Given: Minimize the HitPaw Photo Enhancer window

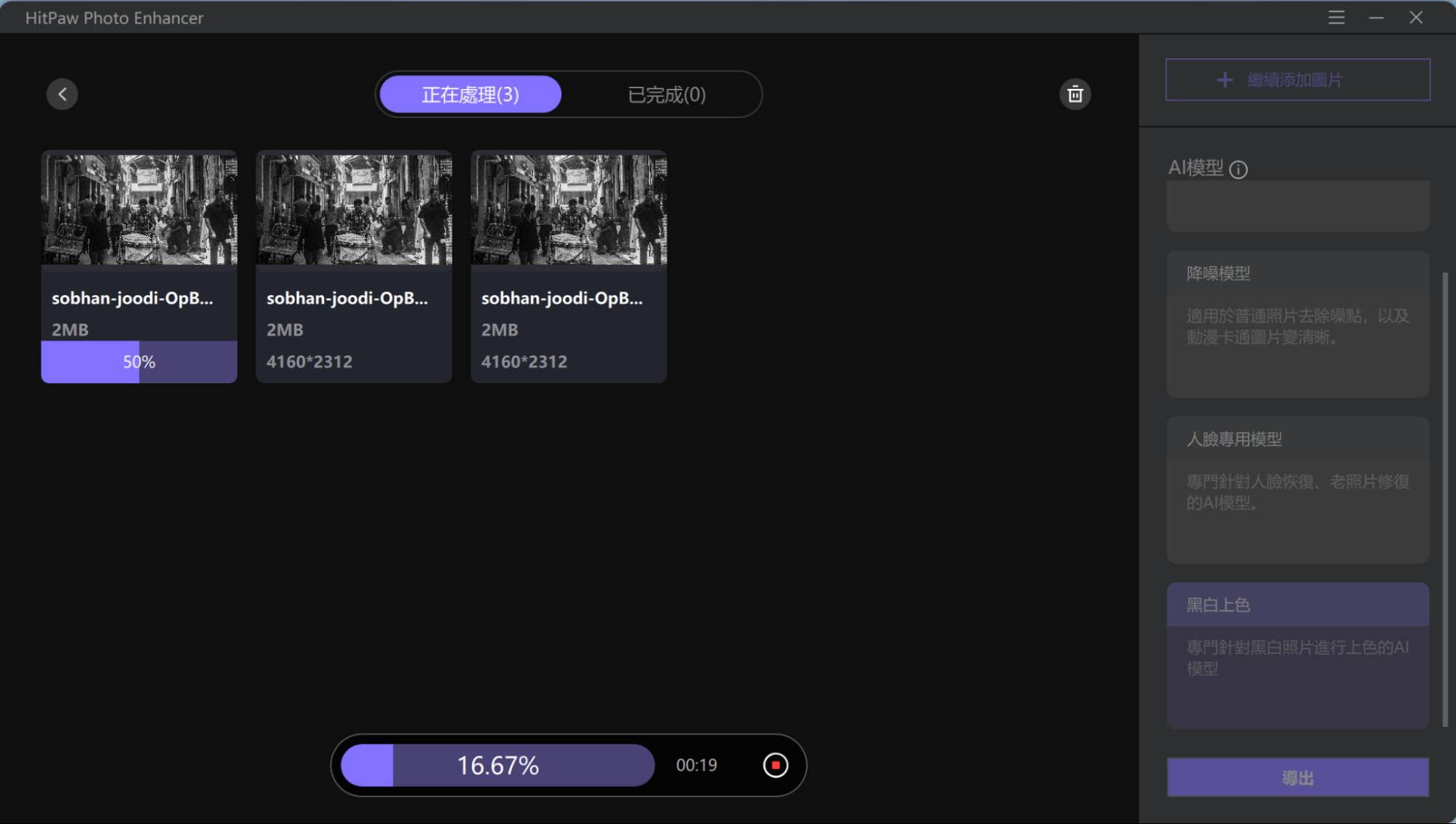Looking at the screenshot, I should (x=1376, y=17).
